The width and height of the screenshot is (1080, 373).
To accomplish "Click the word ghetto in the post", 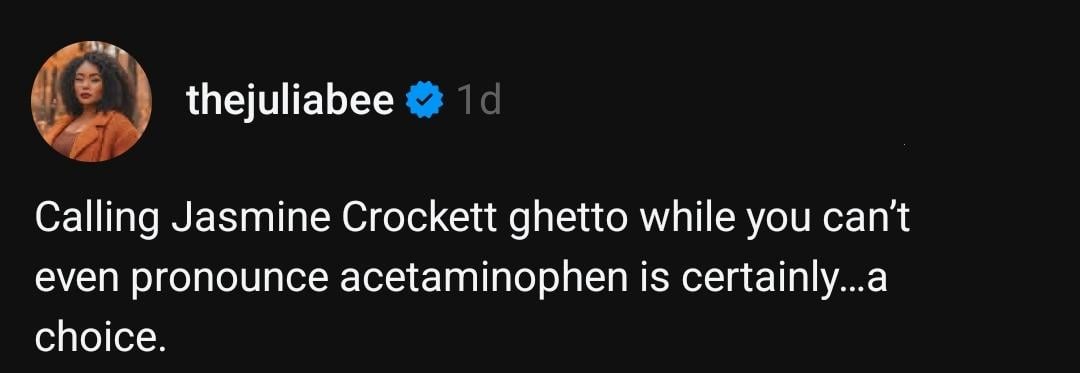I will [x=568, y=221].
